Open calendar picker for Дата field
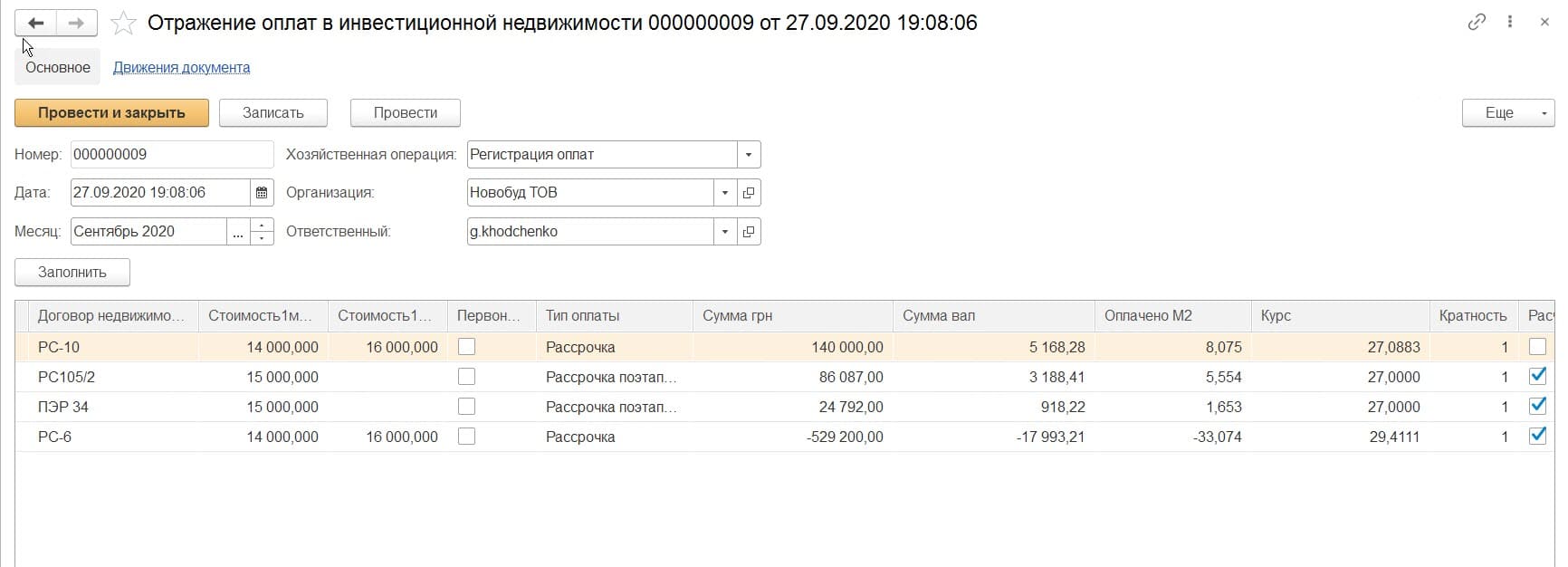 pos(262,193)
